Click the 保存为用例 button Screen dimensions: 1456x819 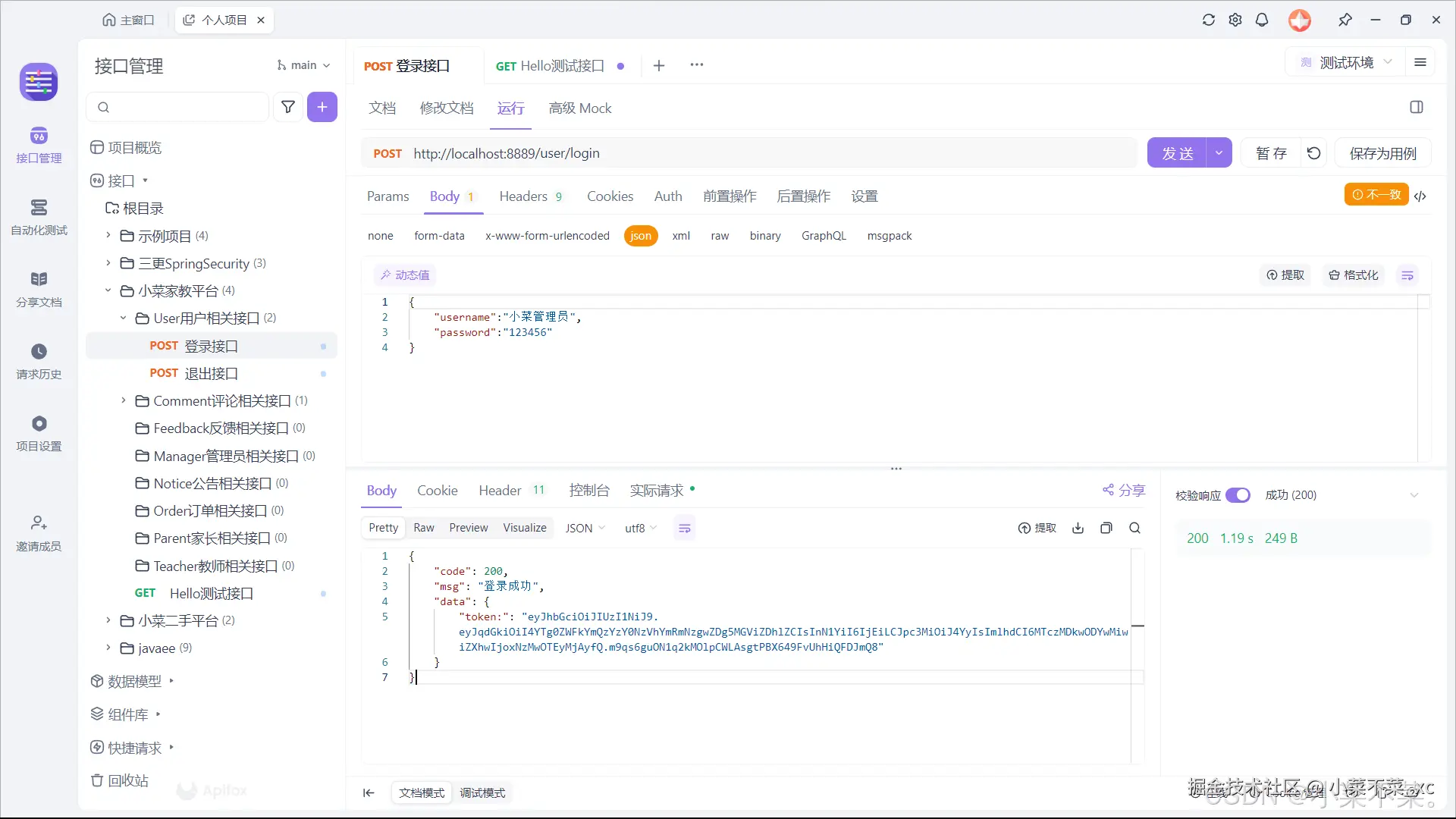pyautogui.click(x=1382, y=153)
